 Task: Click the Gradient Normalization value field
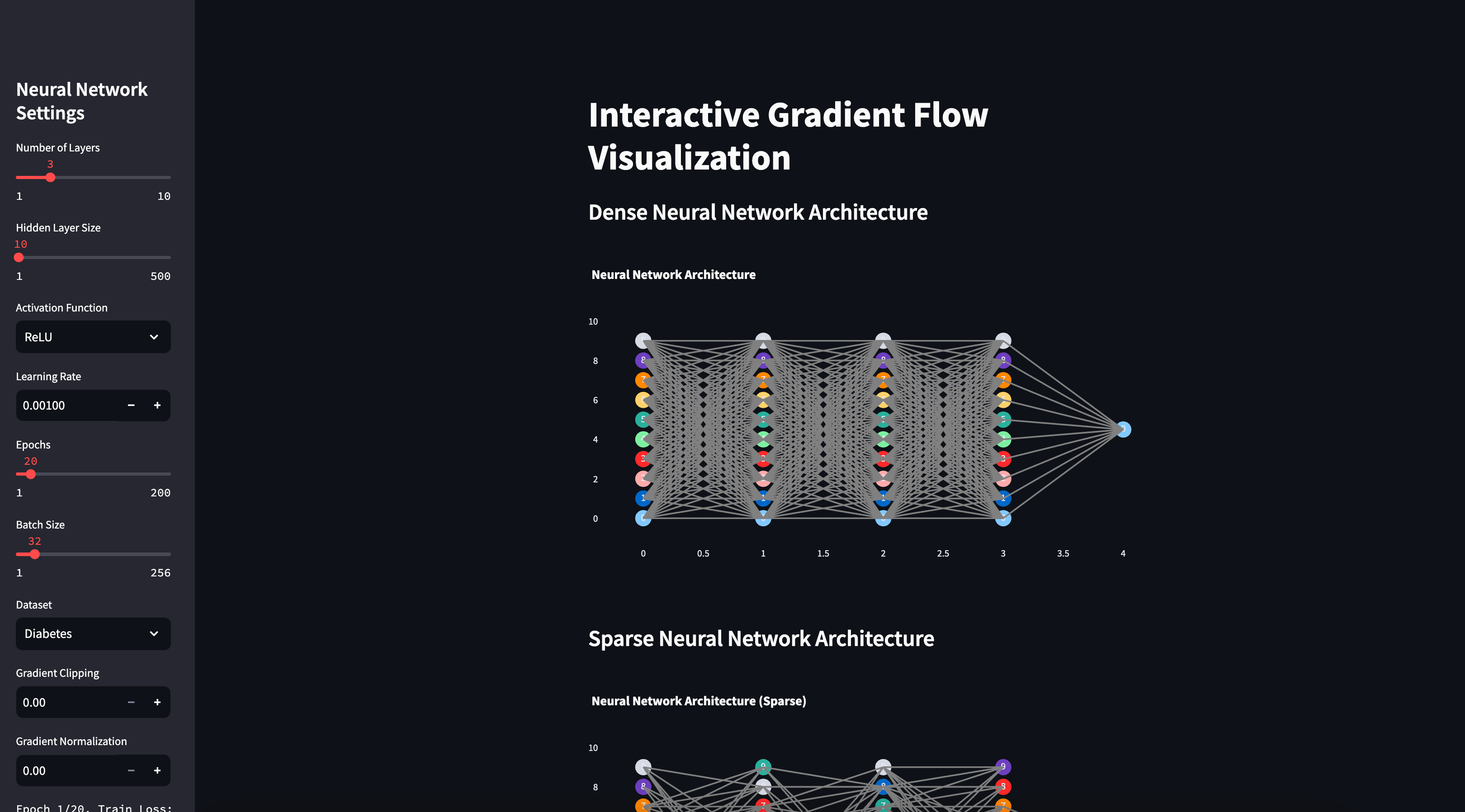[66, 770]
